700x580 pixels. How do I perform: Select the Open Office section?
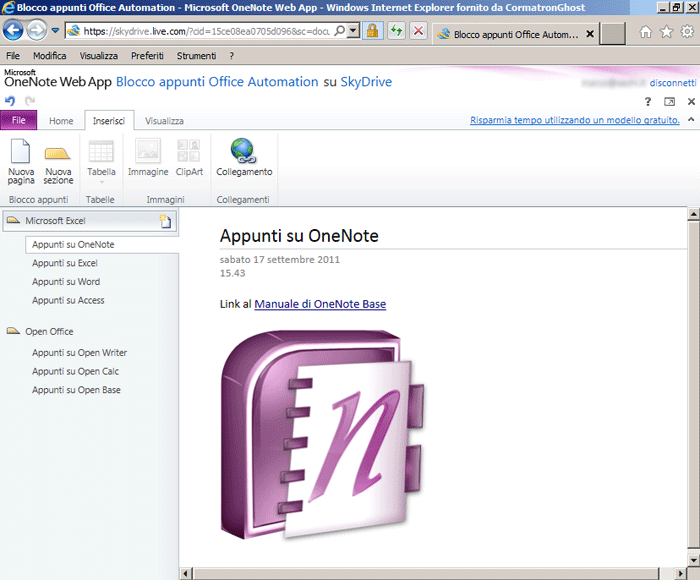click(x=49, y=332)
